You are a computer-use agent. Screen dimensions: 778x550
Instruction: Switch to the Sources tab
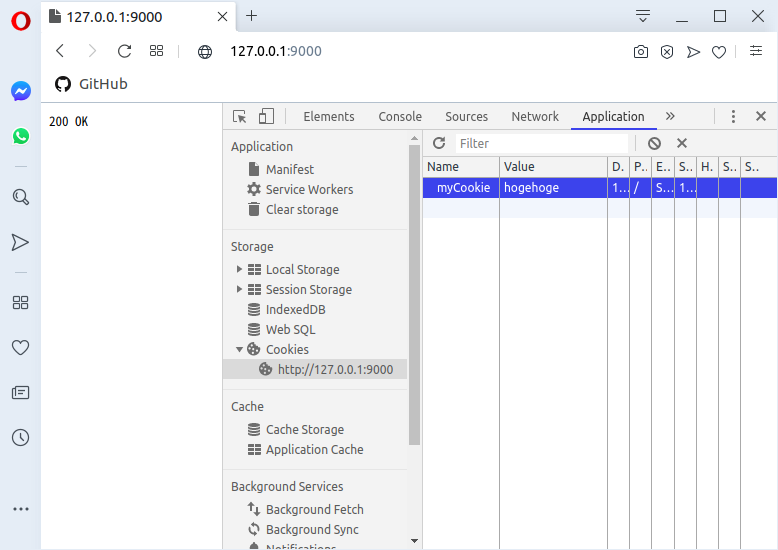tap(466, 117)
